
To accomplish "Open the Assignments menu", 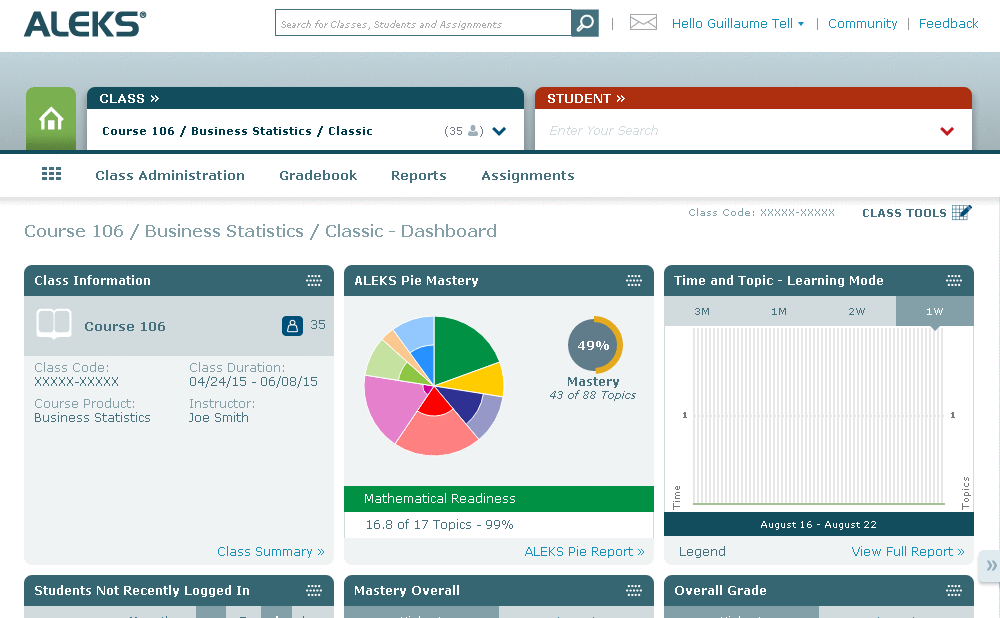I will (528, 175).
